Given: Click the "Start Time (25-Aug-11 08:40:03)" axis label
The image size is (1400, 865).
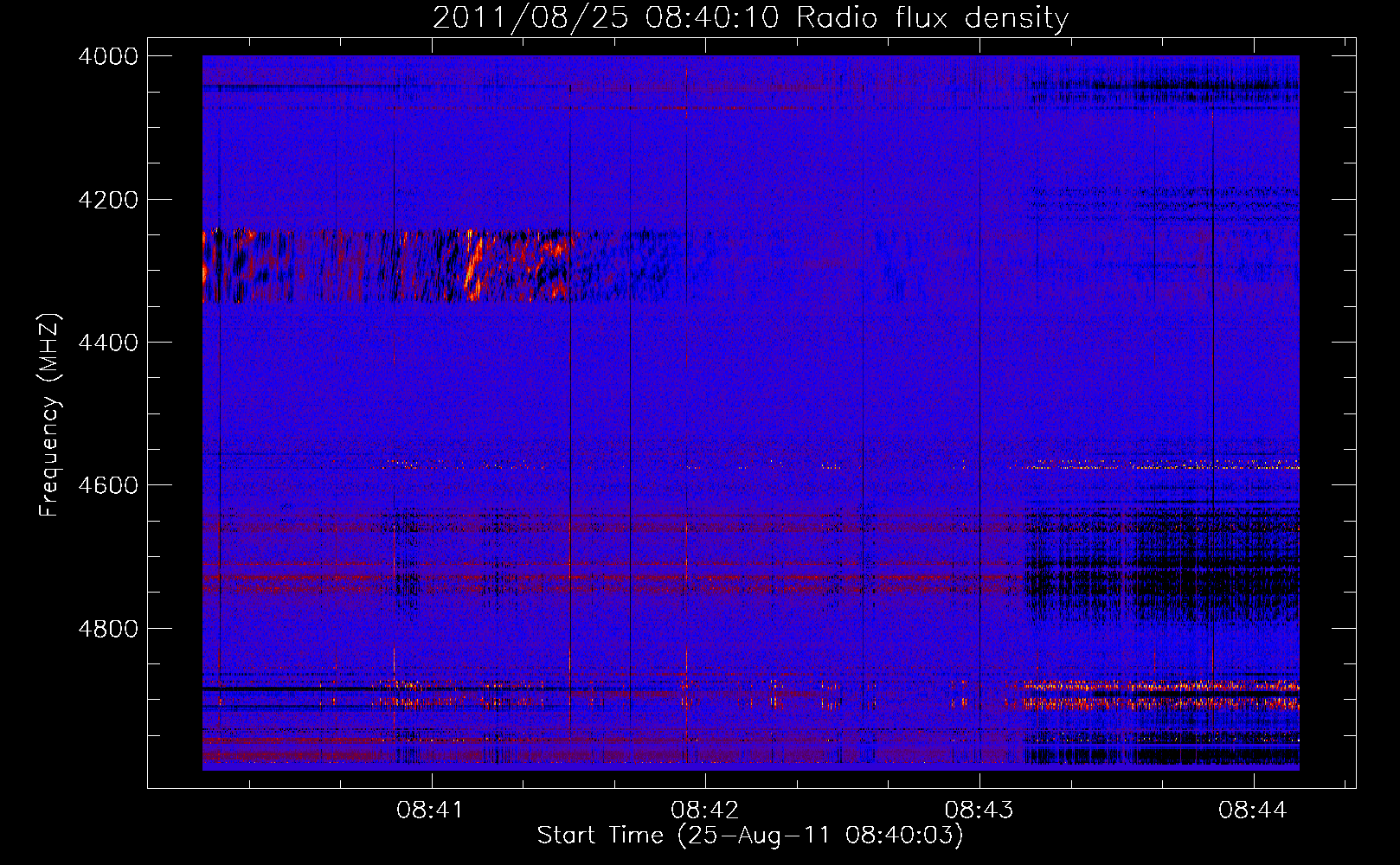Looking at the screenshot, I should coord(750,835).
